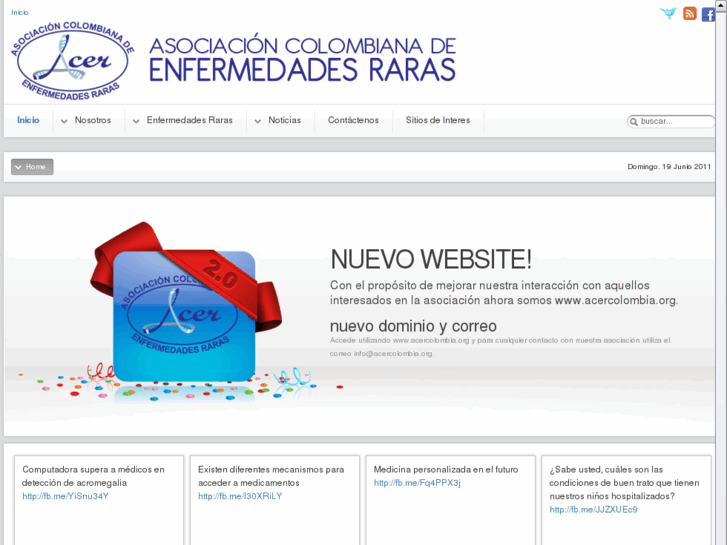Screen dimensions: 727x545
Task: Open the Nosotros menu item
Action: pos(93,120)
